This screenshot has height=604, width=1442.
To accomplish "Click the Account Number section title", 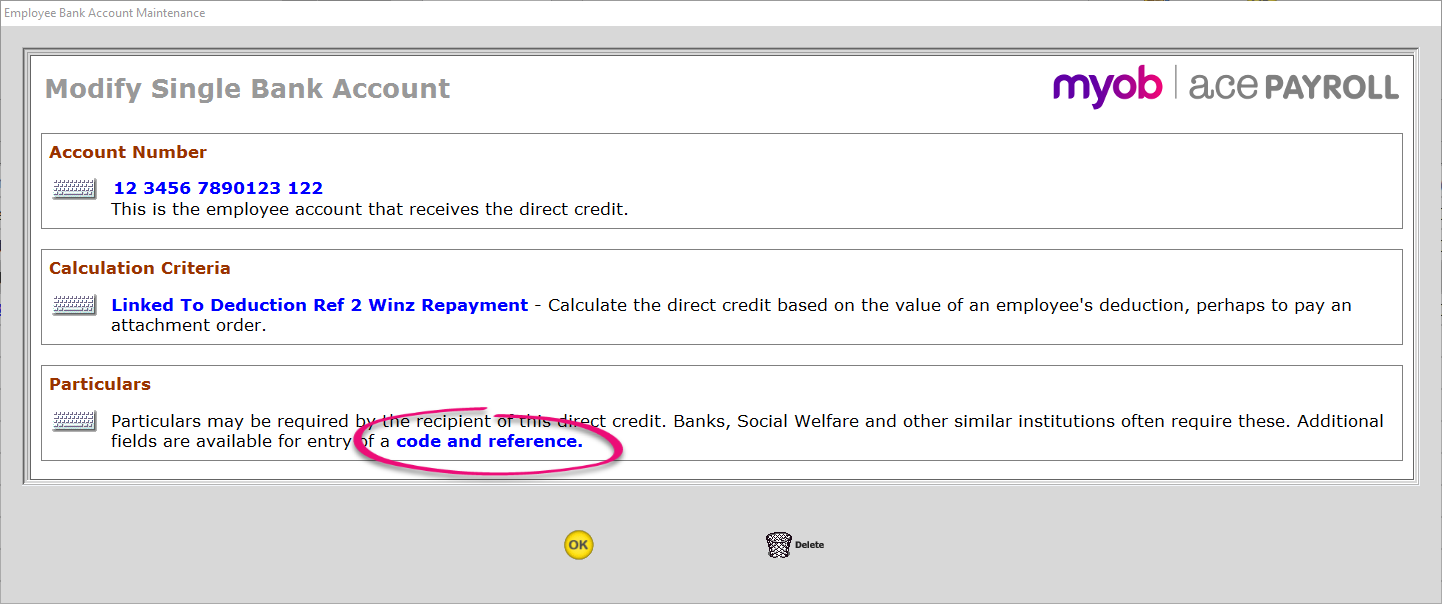I will (128, 152).
